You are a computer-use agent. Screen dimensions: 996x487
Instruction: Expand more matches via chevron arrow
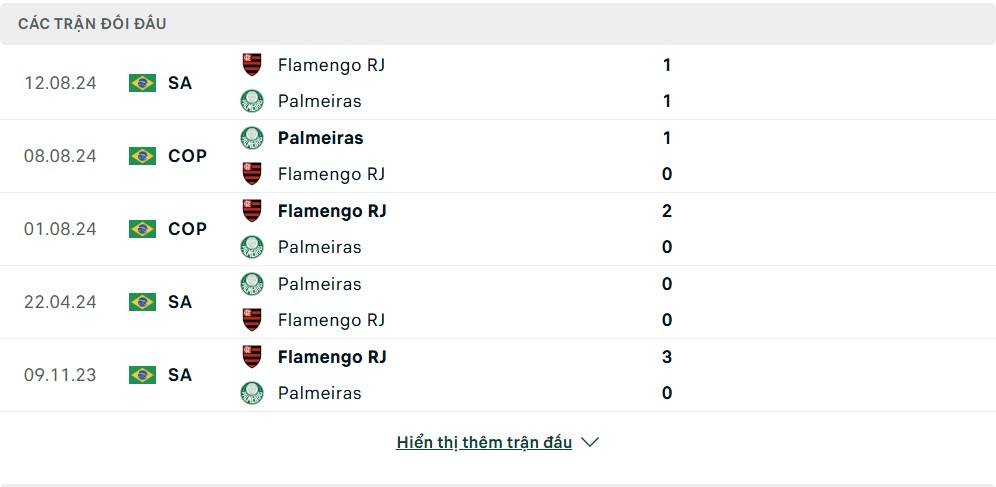point(590,442)
